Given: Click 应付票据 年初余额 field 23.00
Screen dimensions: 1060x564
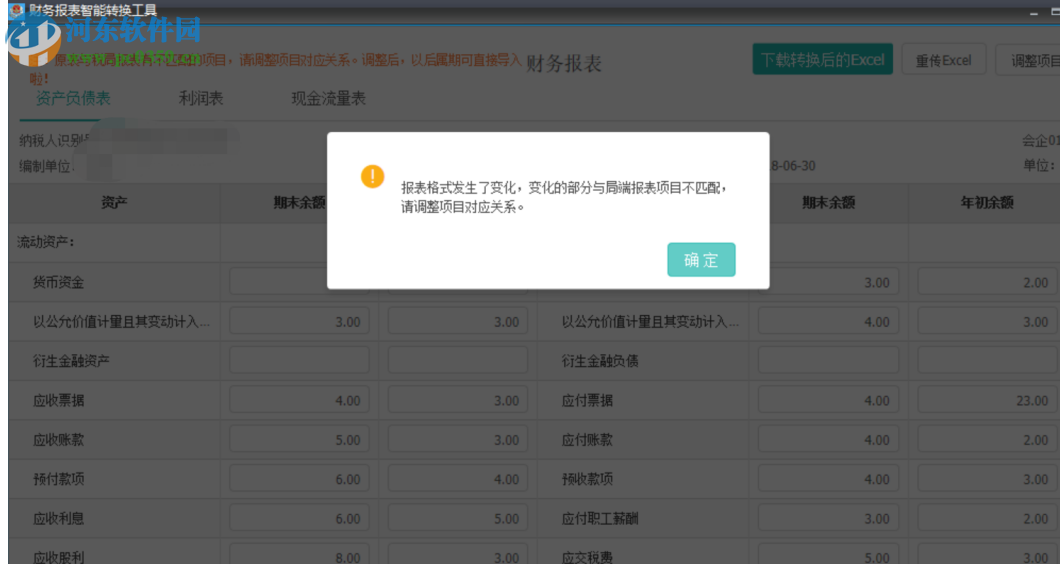Looking at the screenshot, I should click(988, 400).
